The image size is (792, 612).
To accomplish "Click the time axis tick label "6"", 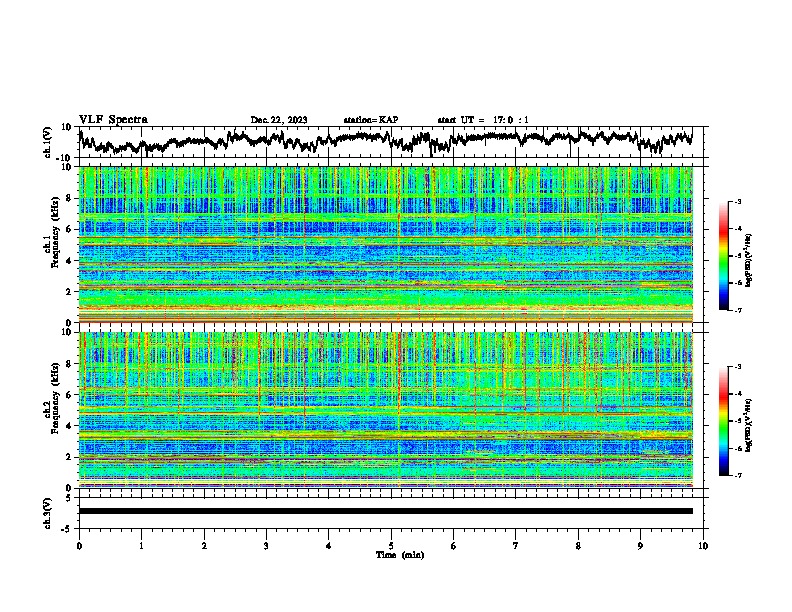I will click(x=454, y=546).
